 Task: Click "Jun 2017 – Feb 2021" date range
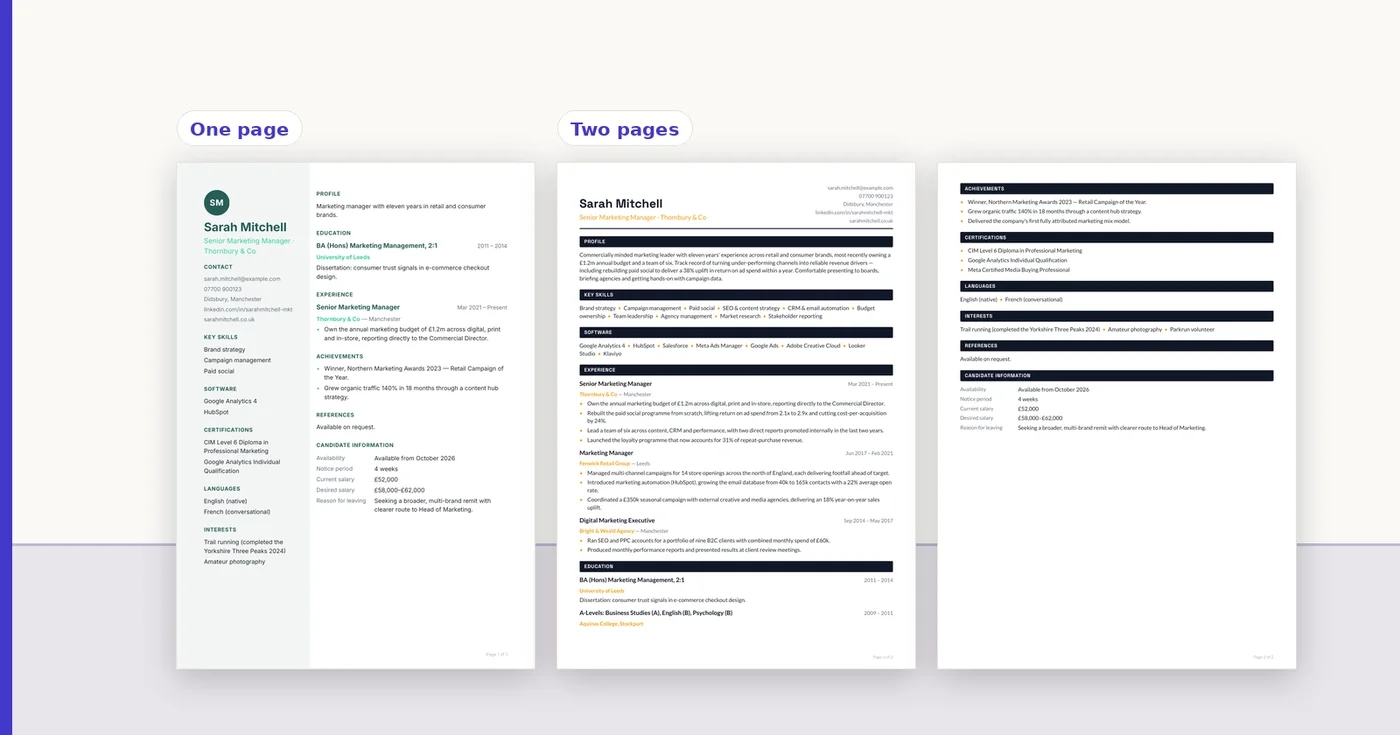[x=869, y=453]
